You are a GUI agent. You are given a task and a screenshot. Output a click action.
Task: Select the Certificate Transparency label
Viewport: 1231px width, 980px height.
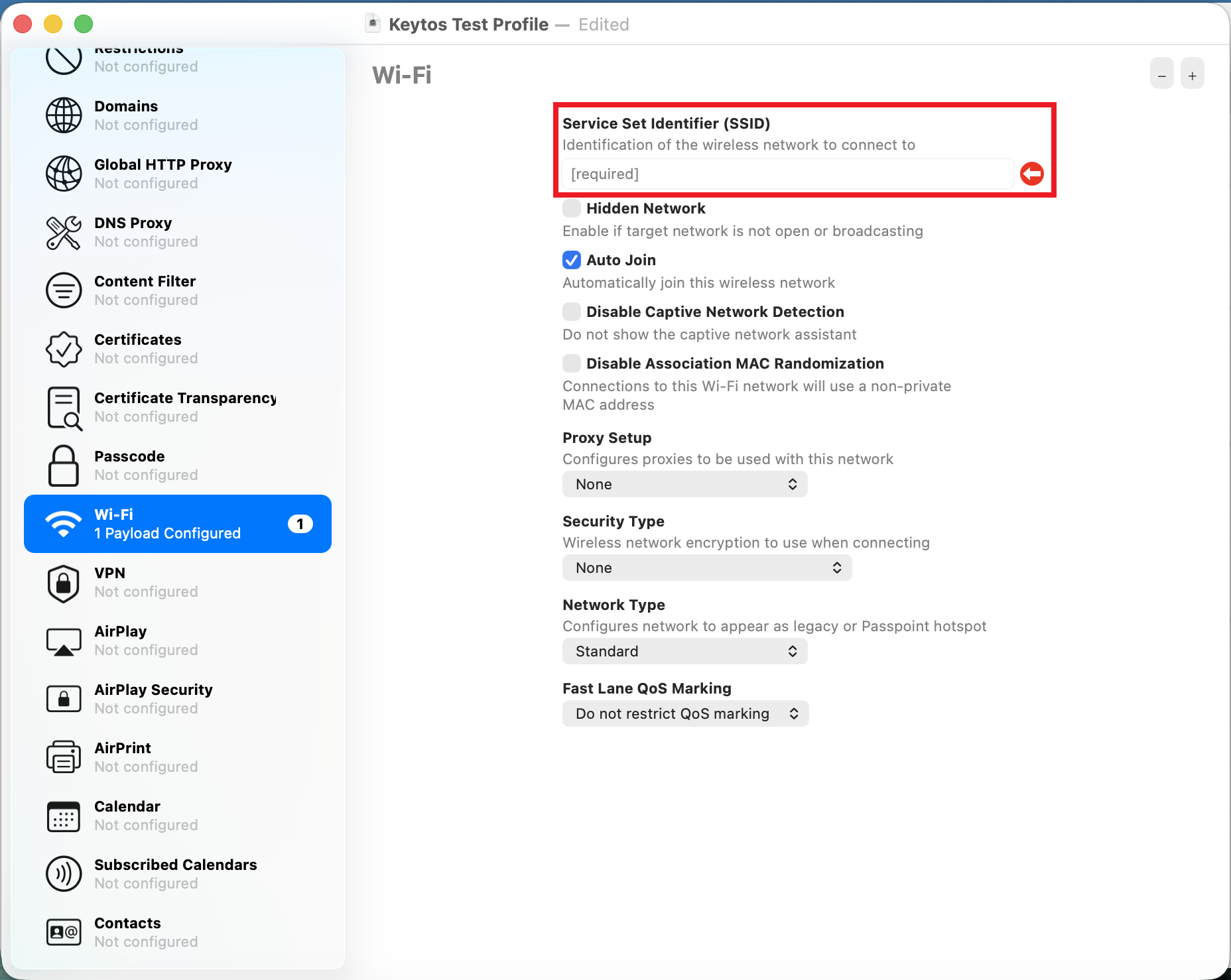click(185, 398)
